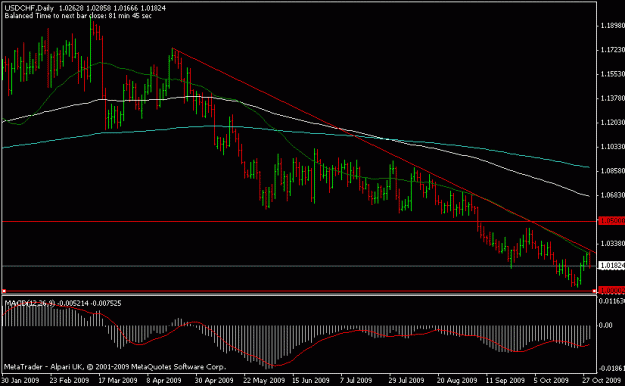Click the 1.10330 price axis label
The width and height of the screenshot is (625, 386).
[612, 147]
